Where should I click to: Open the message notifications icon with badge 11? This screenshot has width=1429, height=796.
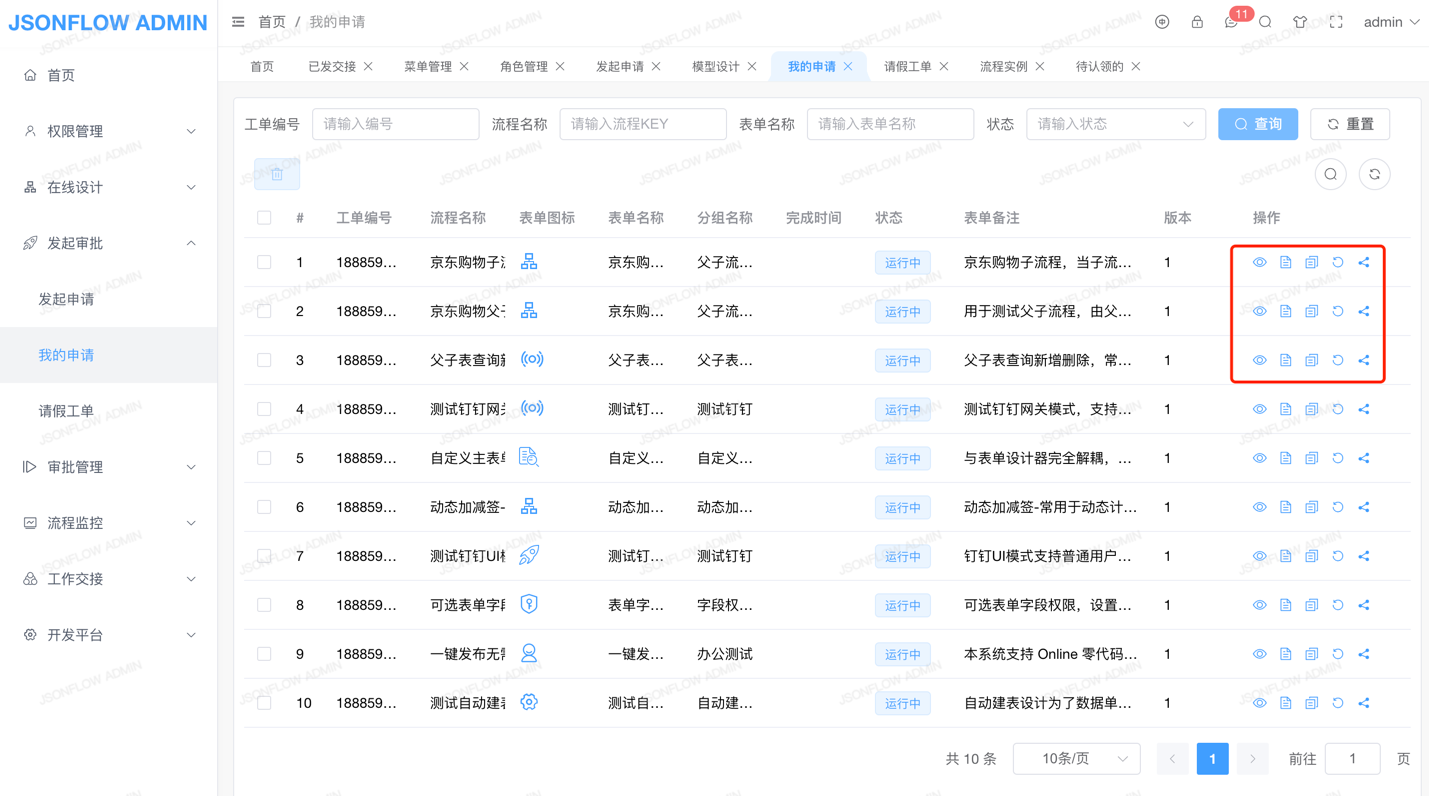tap(1231, 22)
